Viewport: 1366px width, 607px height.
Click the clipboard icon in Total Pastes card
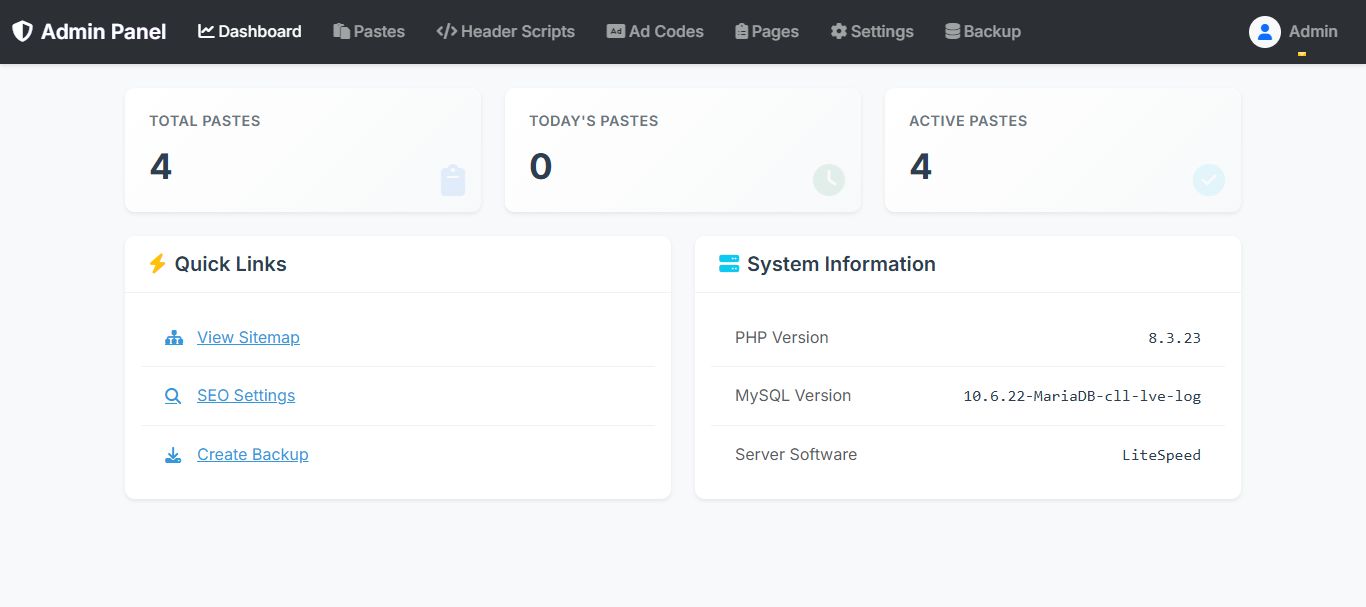pyautogui.click(x=453, y=180)
